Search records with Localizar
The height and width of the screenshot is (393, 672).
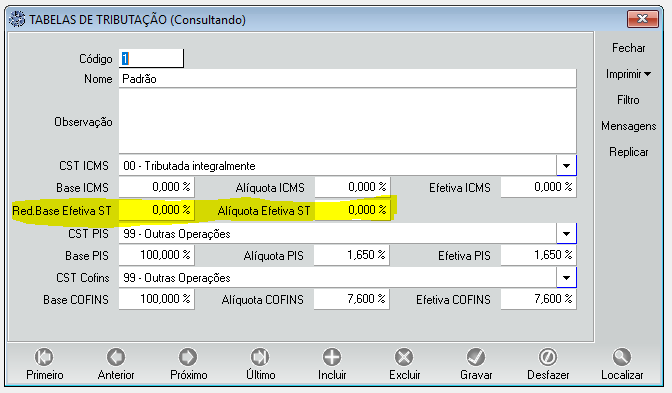coord(622,364)
